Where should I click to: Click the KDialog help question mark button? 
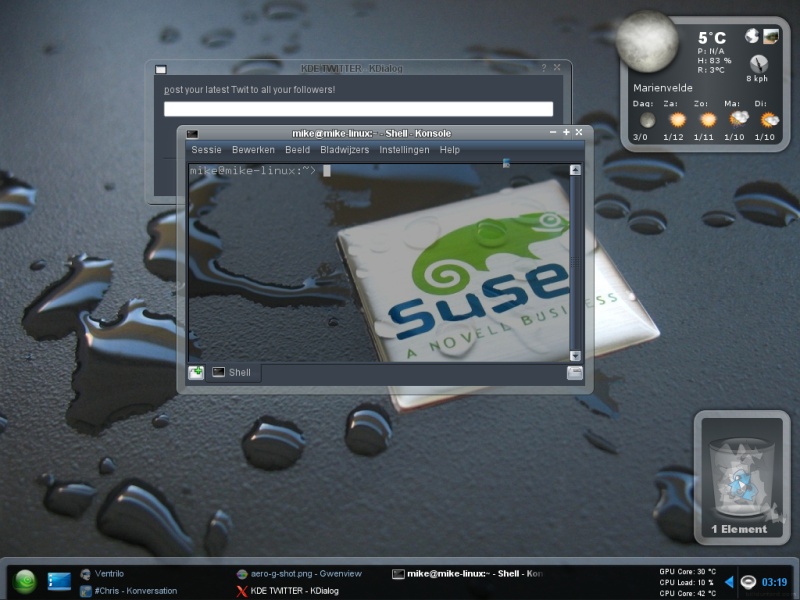point(543,68)
